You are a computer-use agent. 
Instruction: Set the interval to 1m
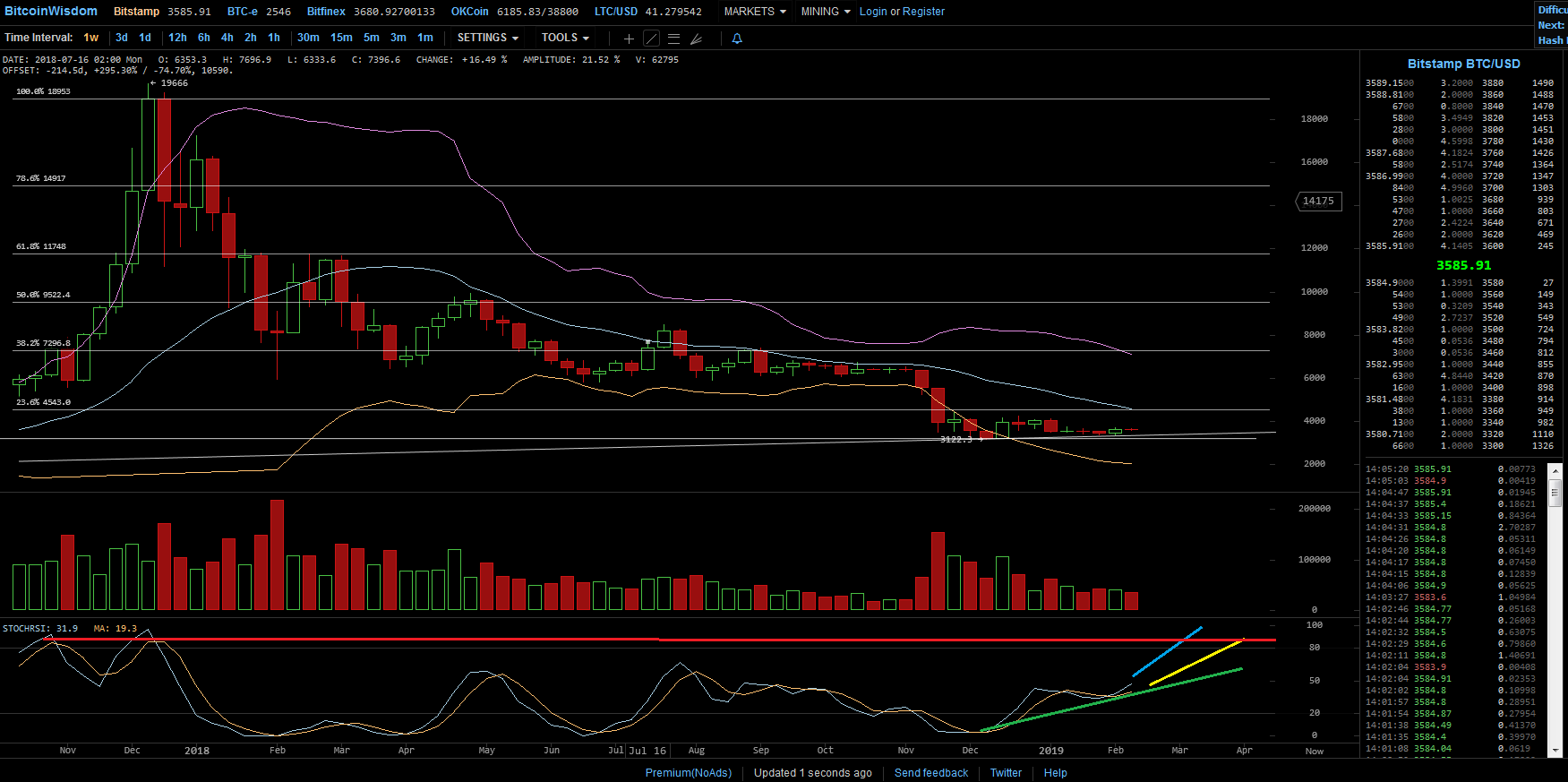pyautogui.click(x=425, y=38)
